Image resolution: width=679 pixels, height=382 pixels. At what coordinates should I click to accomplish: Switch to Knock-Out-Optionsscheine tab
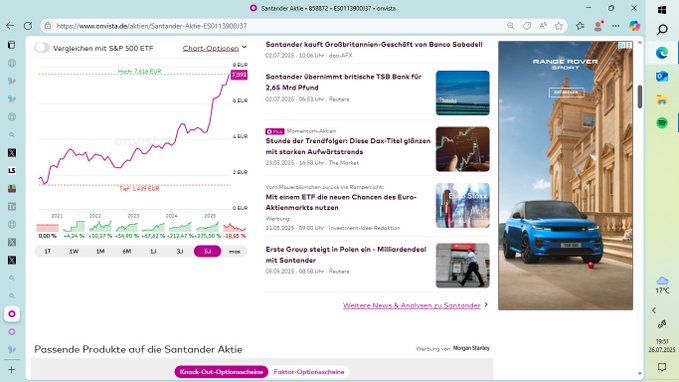point(221,372)
